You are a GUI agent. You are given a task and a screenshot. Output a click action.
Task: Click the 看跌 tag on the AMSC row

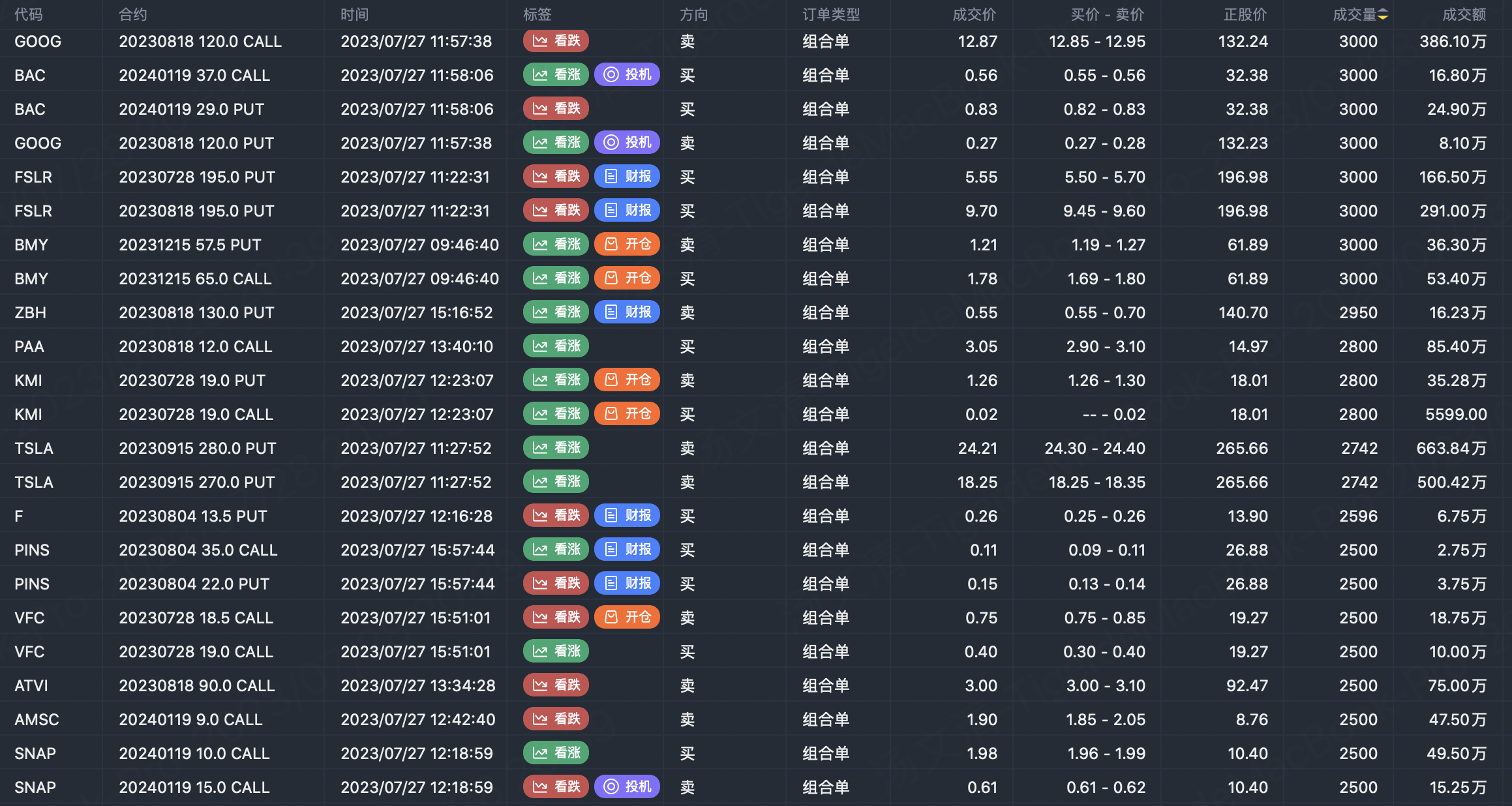click(x=556, y=719)
